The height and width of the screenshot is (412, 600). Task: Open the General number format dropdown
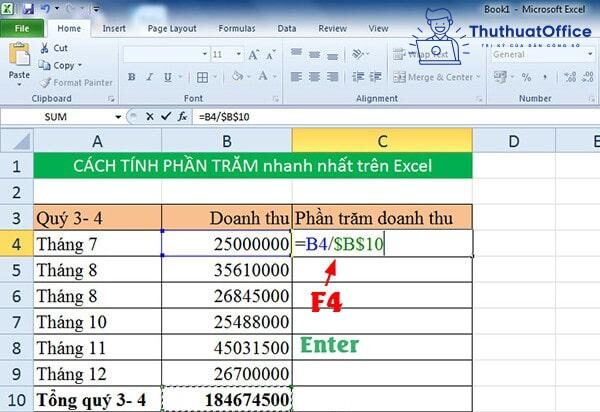point(590,54)
